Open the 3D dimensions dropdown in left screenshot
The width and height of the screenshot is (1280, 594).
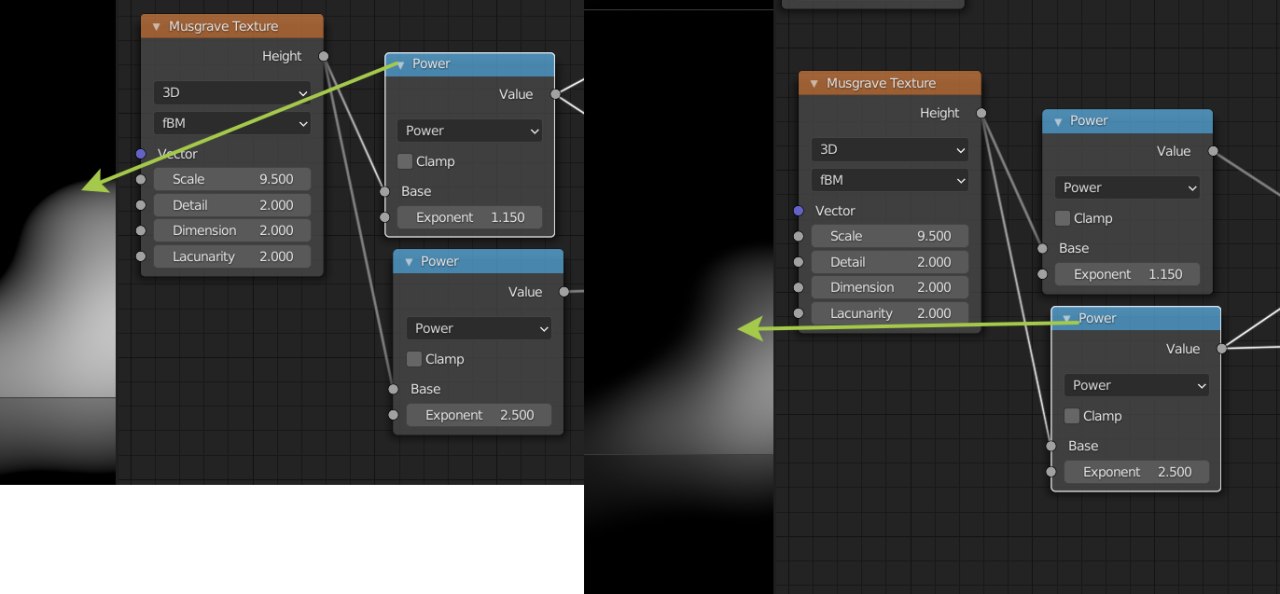(232, 92)
